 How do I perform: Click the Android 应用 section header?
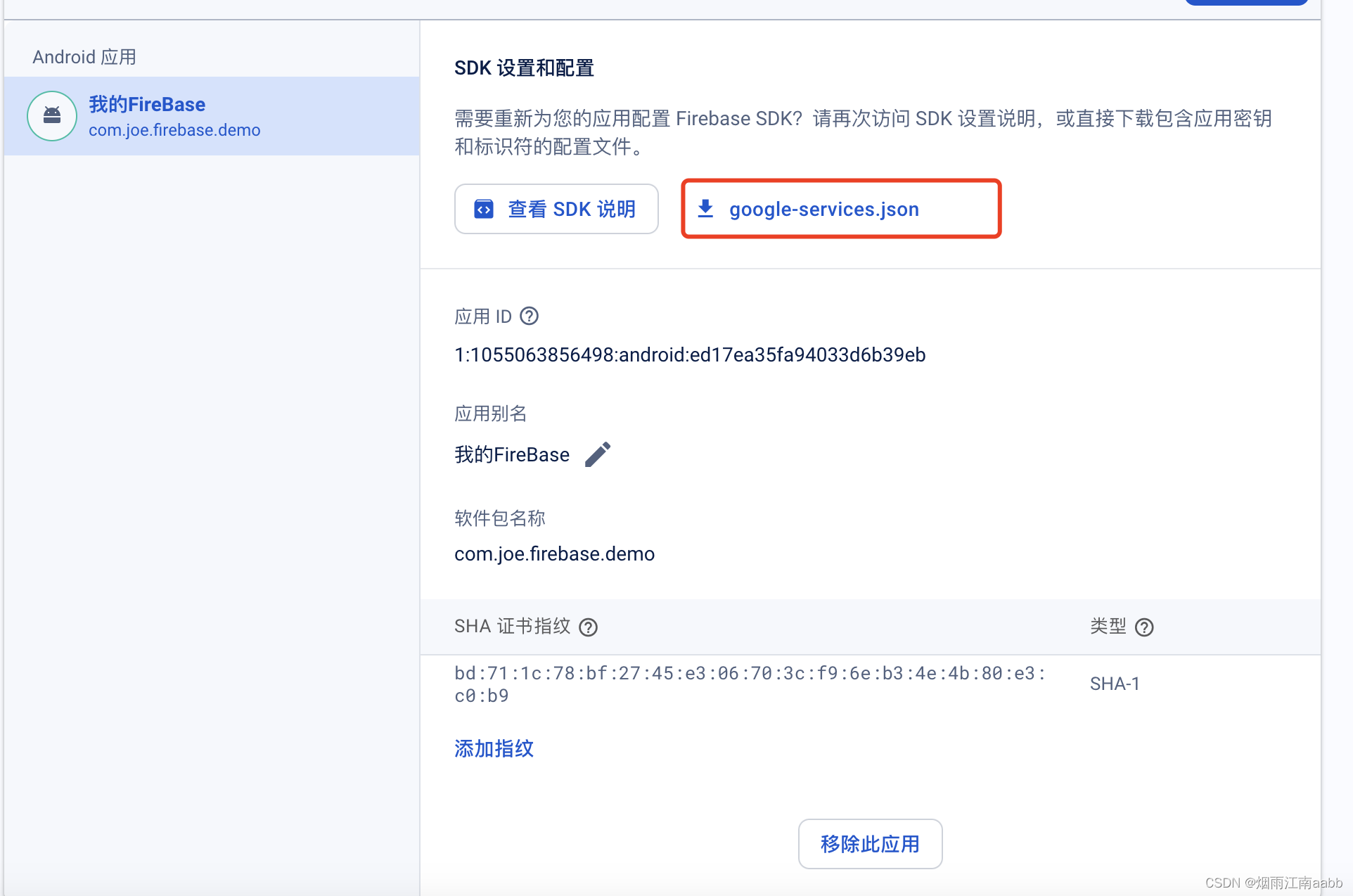pos(84,57)
